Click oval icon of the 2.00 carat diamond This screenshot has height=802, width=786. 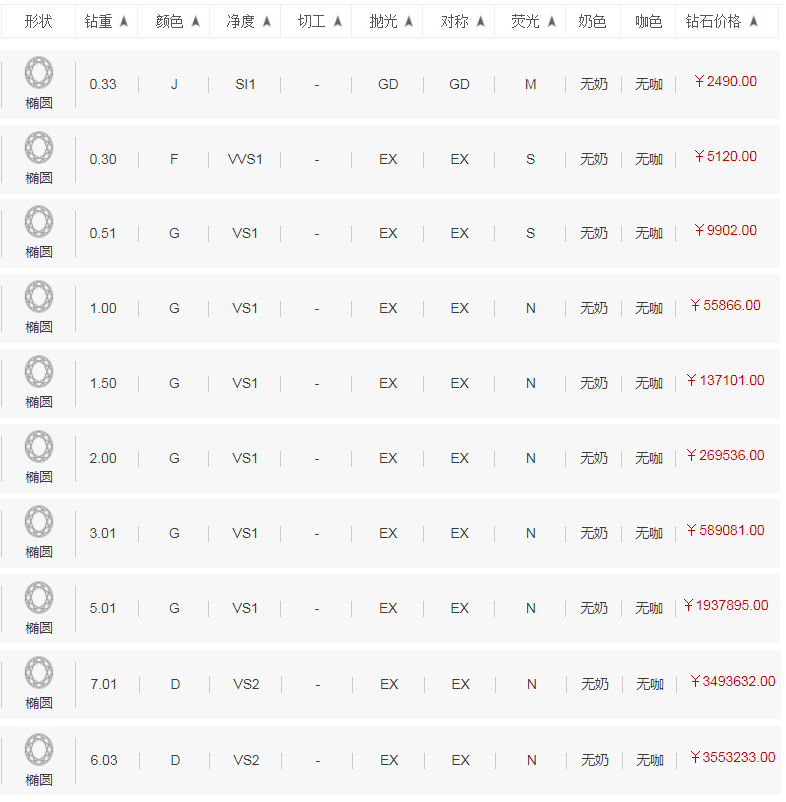pos(39,447)
